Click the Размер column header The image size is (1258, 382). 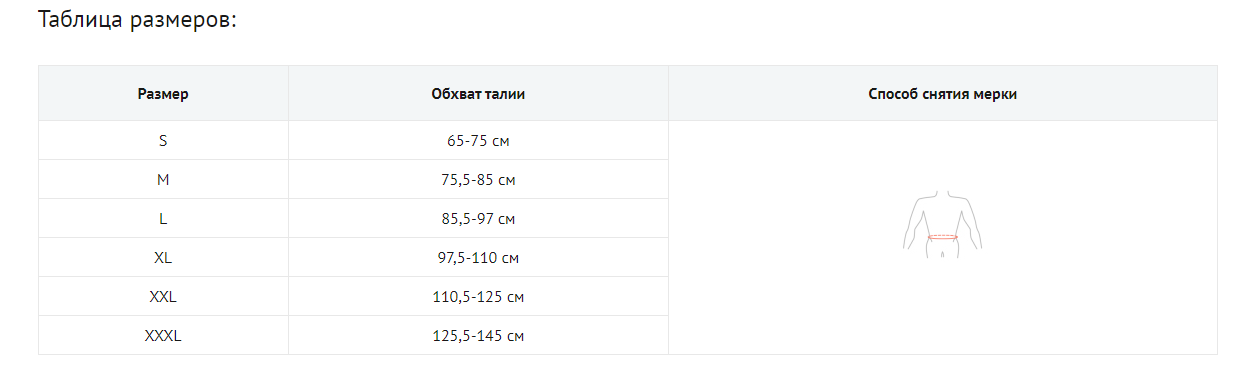(x=163, y=94)
